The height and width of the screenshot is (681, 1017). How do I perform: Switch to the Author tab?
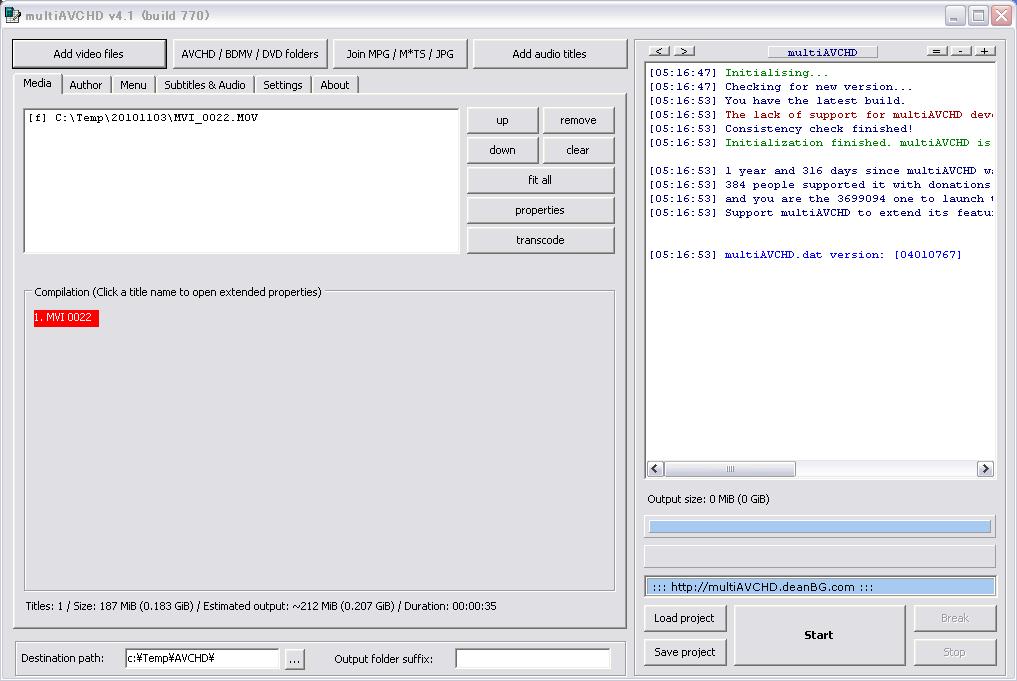click(86, 85)
